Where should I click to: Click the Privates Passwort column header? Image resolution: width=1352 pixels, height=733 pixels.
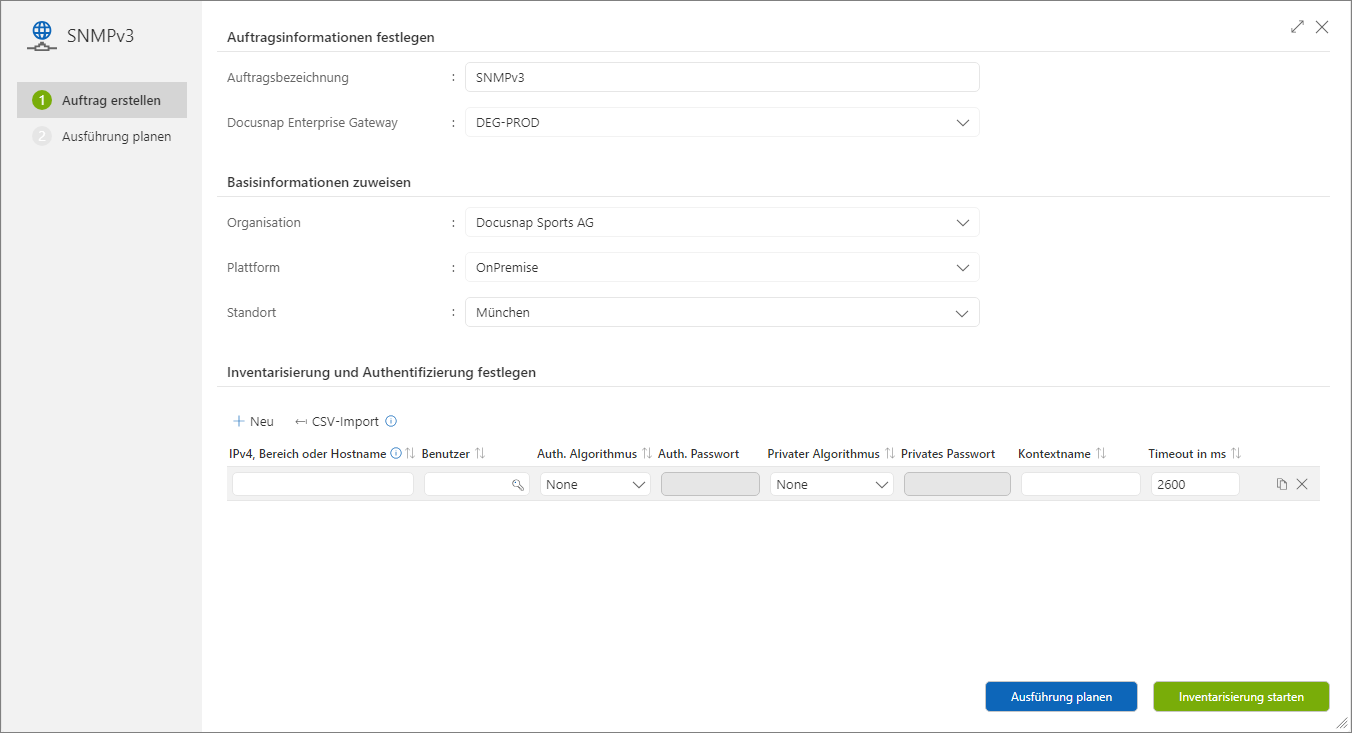coord(948,454)
